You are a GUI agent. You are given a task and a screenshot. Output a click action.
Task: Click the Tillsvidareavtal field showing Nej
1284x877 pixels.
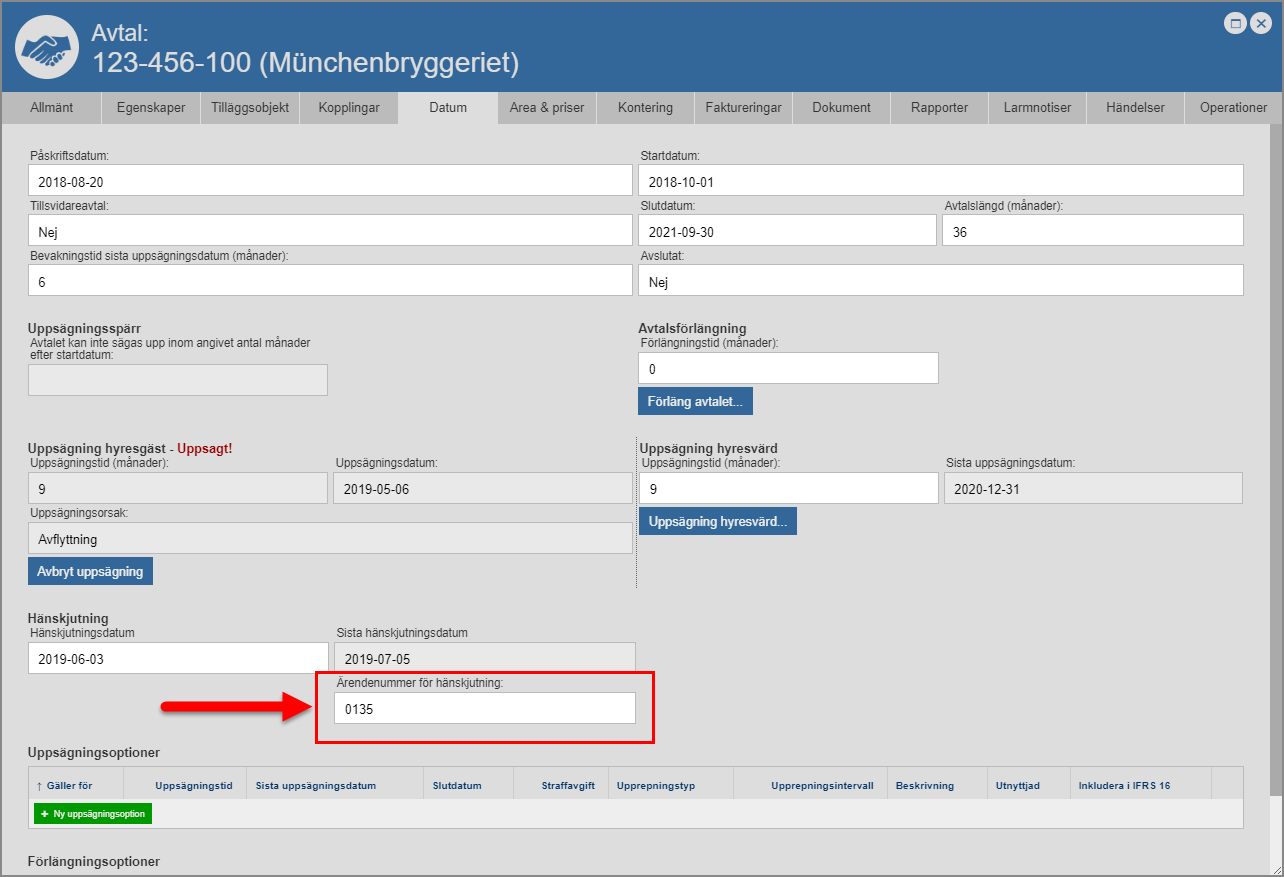point(330,230)
